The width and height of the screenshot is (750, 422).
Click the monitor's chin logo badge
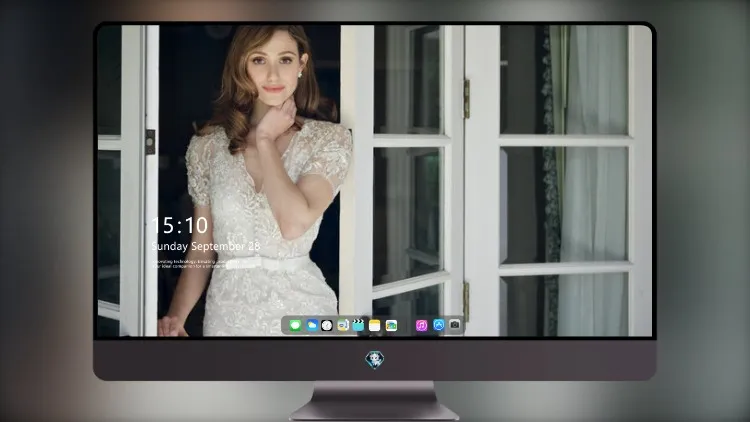(375, 360)
